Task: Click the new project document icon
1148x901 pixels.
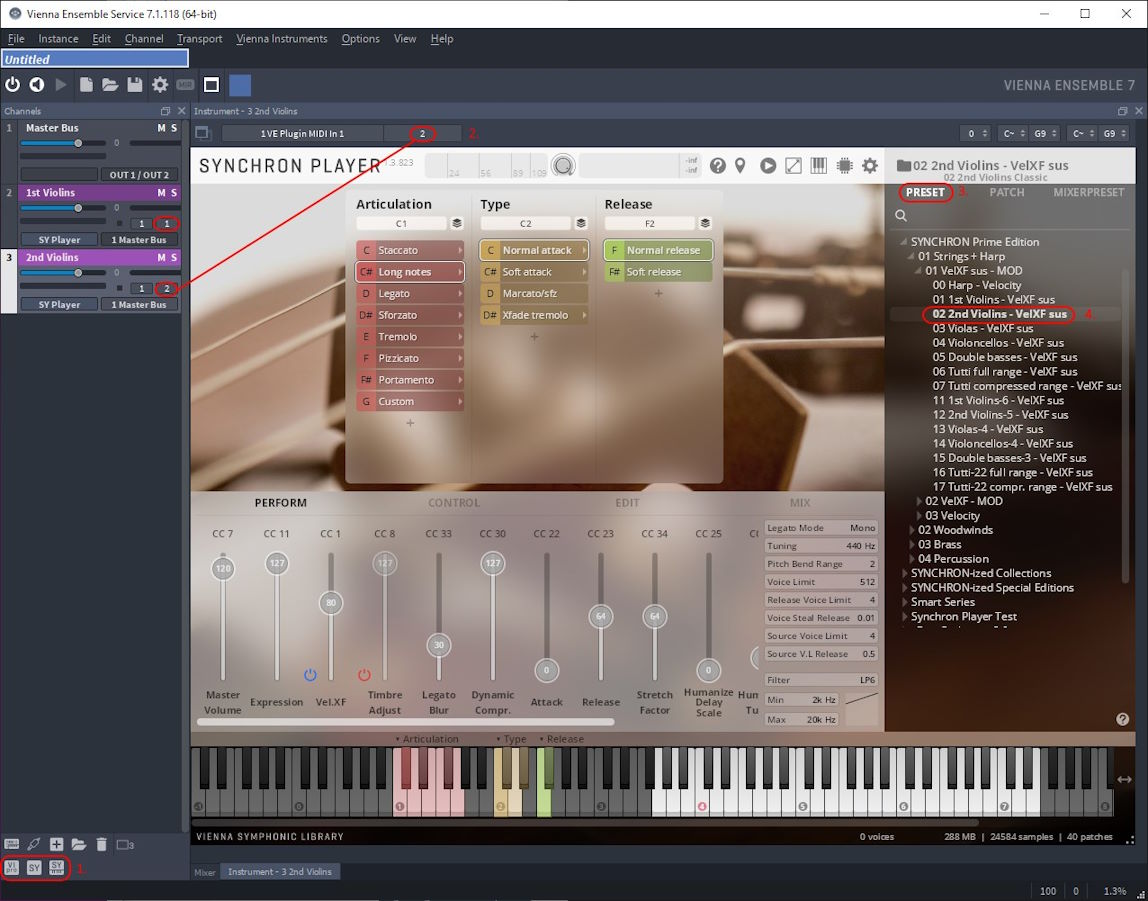Action: (x=86, y=85)
